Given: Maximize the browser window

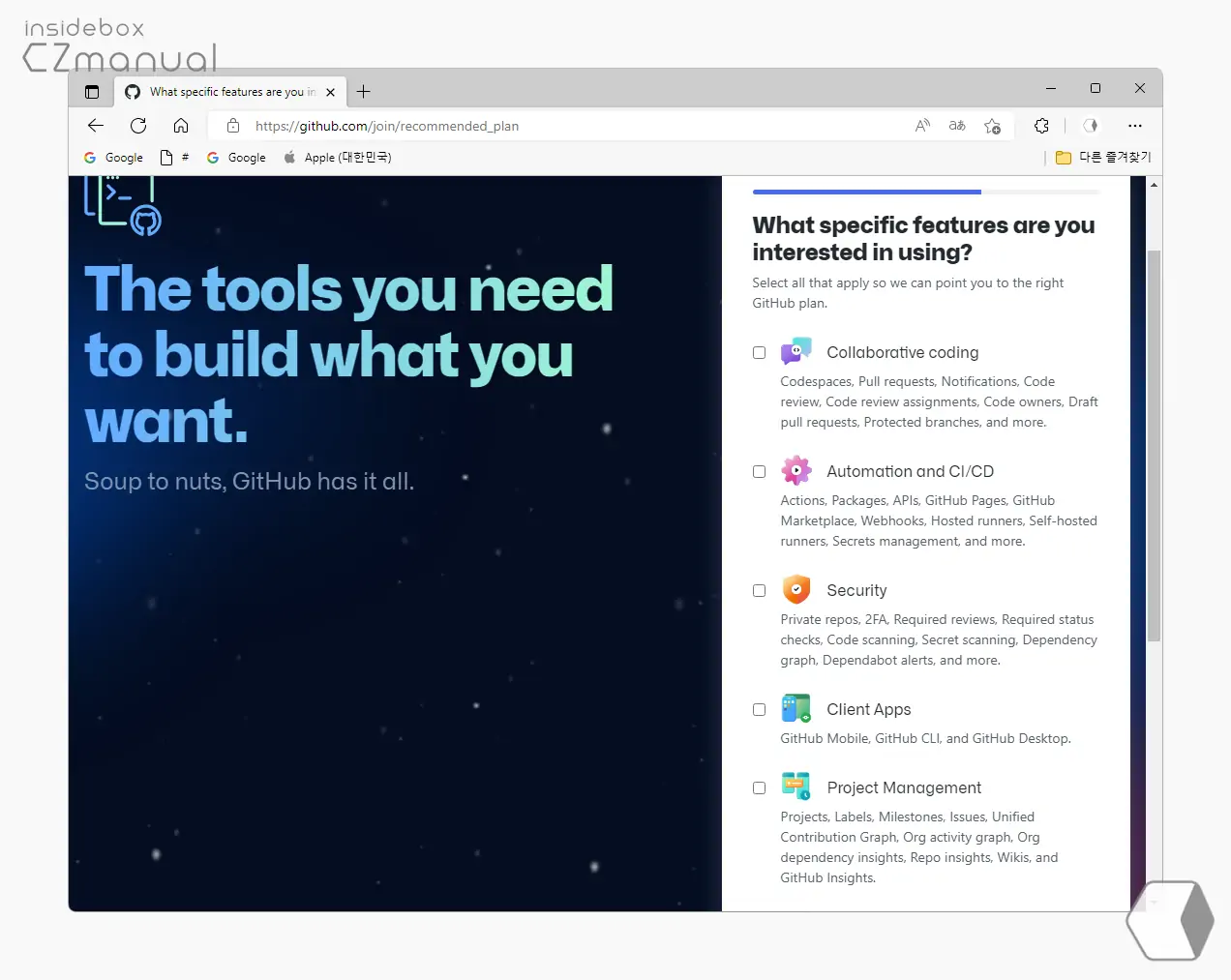Looking at the screenshot, I should click(1096, 88).
